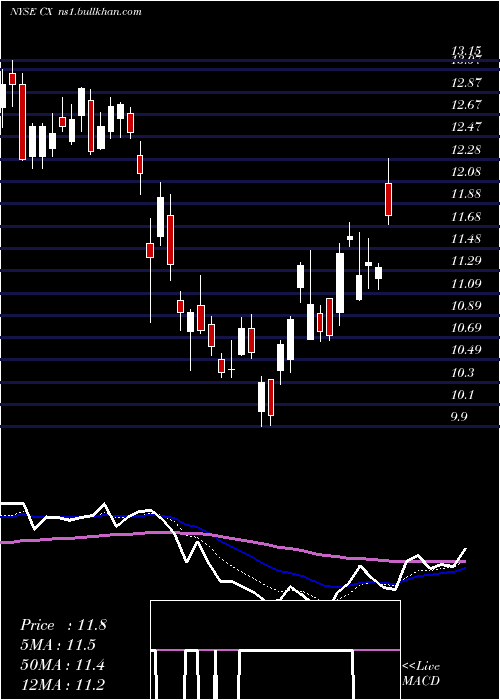Click the blue moving average line's right end
500x700 pixels.
tap(464, 568)
